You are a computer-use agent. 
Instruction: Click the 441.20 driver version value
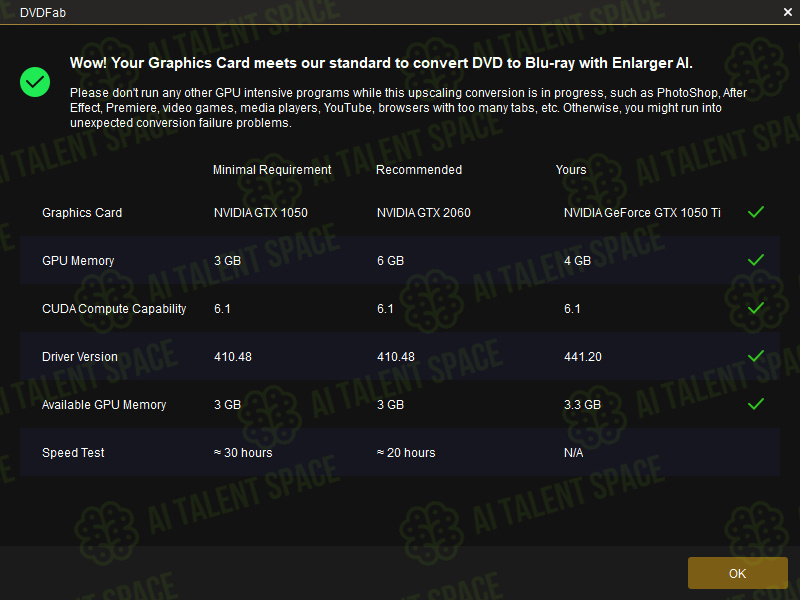pos(583,357)
